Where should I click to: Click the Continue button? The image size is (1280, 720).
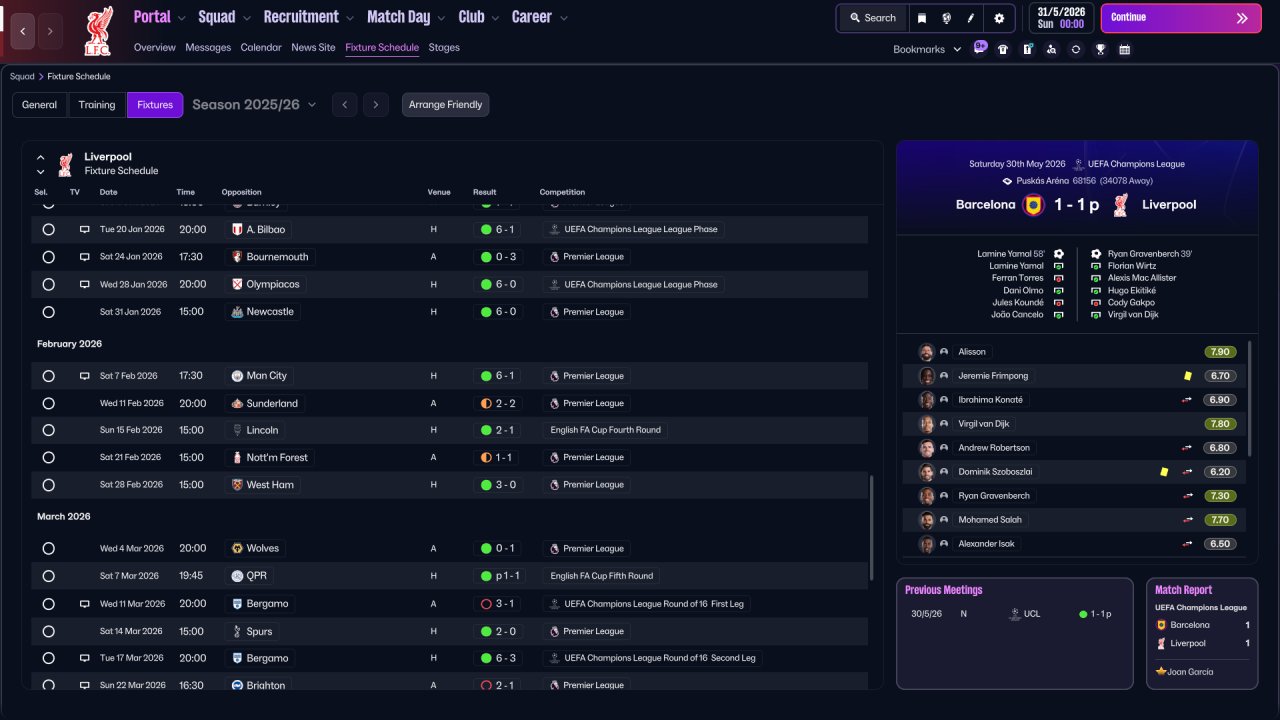(x=1181, y=18)
